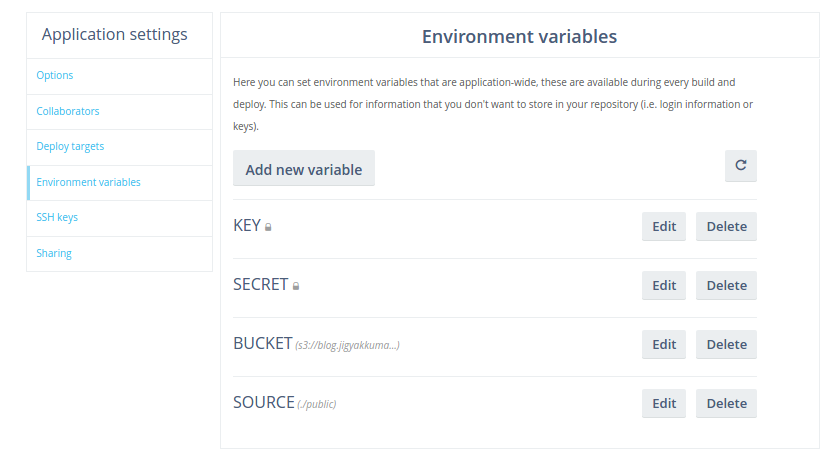Viewport: 835px width, 470px height.
Task: Delete the KEY variable
Action: [x=726, y=226]
